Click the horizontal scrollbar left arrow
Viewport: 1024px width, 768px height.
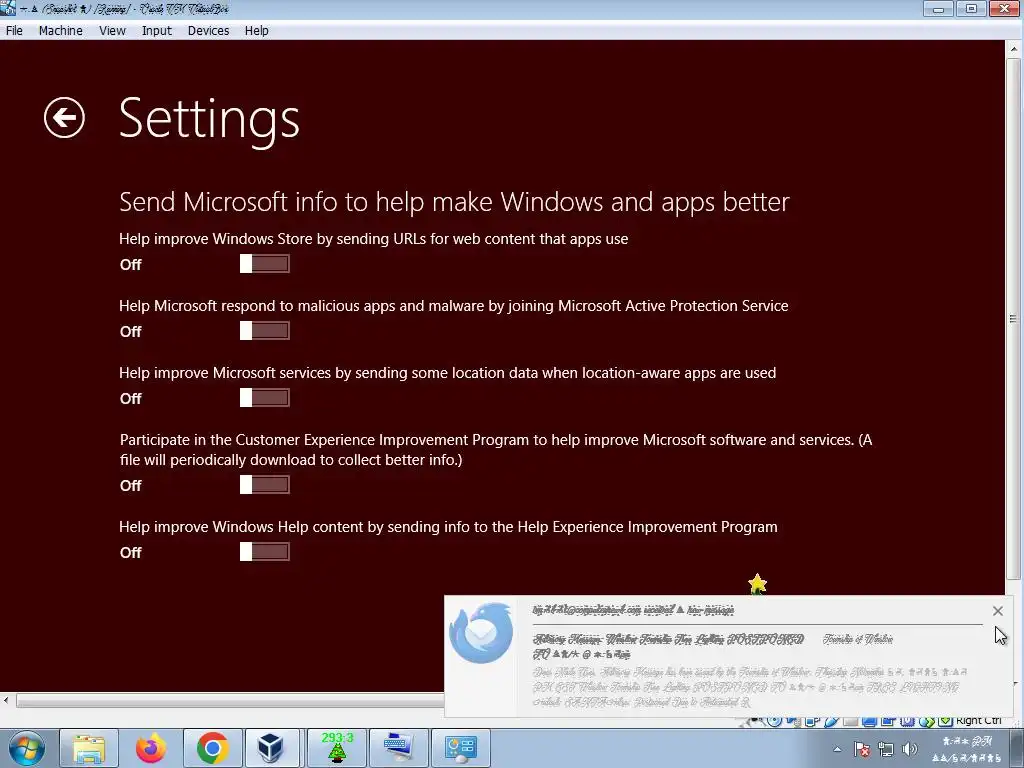click(x=7, y=701)
